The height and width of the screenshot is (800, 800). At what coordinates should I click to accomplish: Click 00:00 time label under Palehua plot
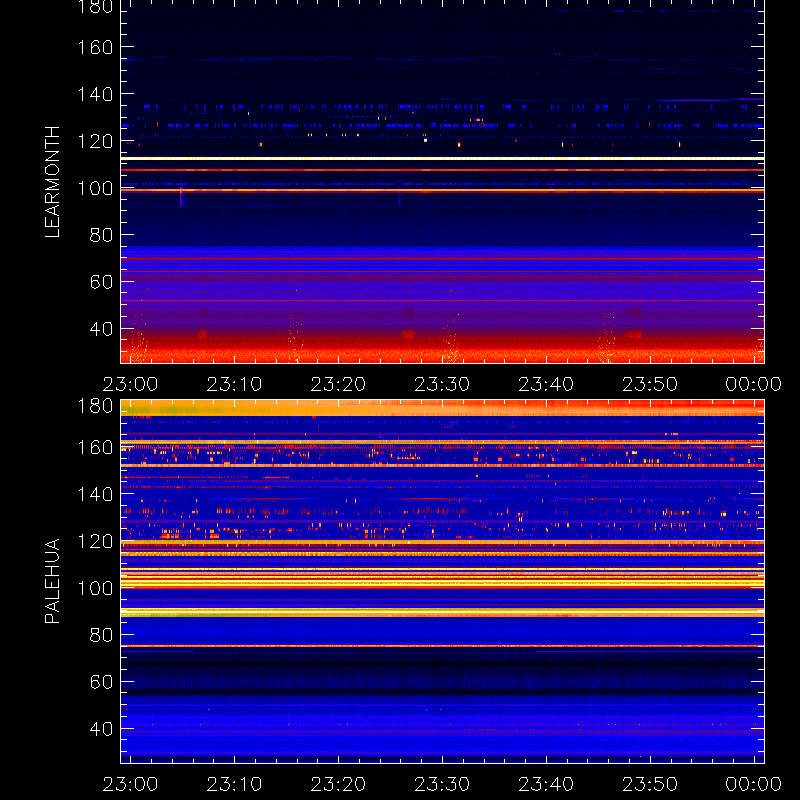tap(754, 784)
